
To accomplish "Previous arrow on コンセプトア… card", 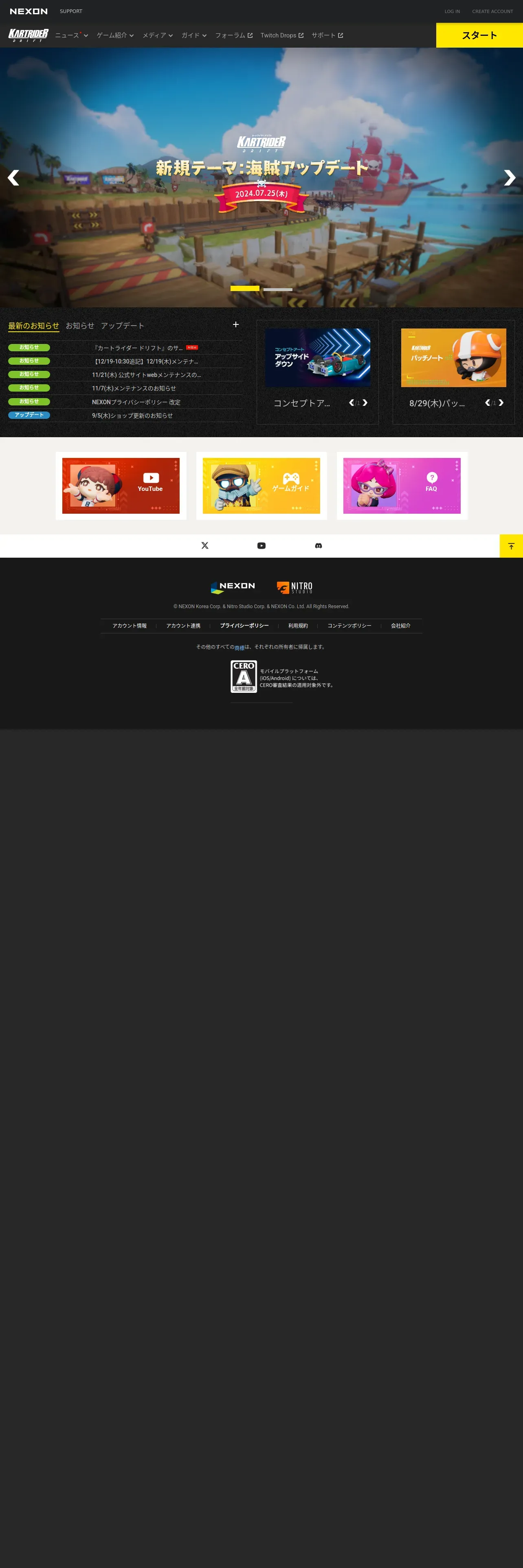I will click(x=351, y=403).
